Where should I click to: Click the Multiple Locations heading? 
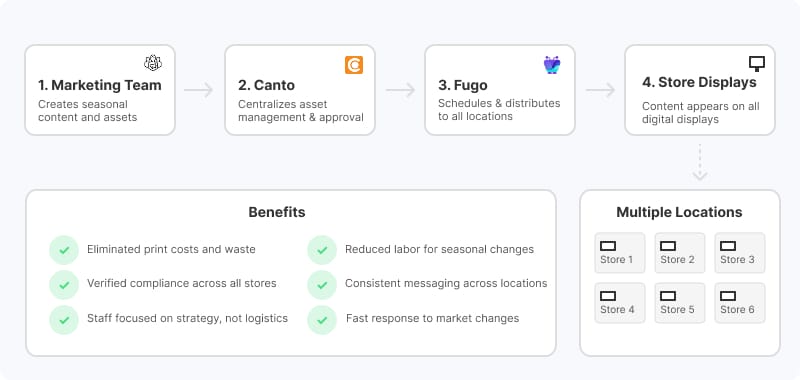(679, 212)
